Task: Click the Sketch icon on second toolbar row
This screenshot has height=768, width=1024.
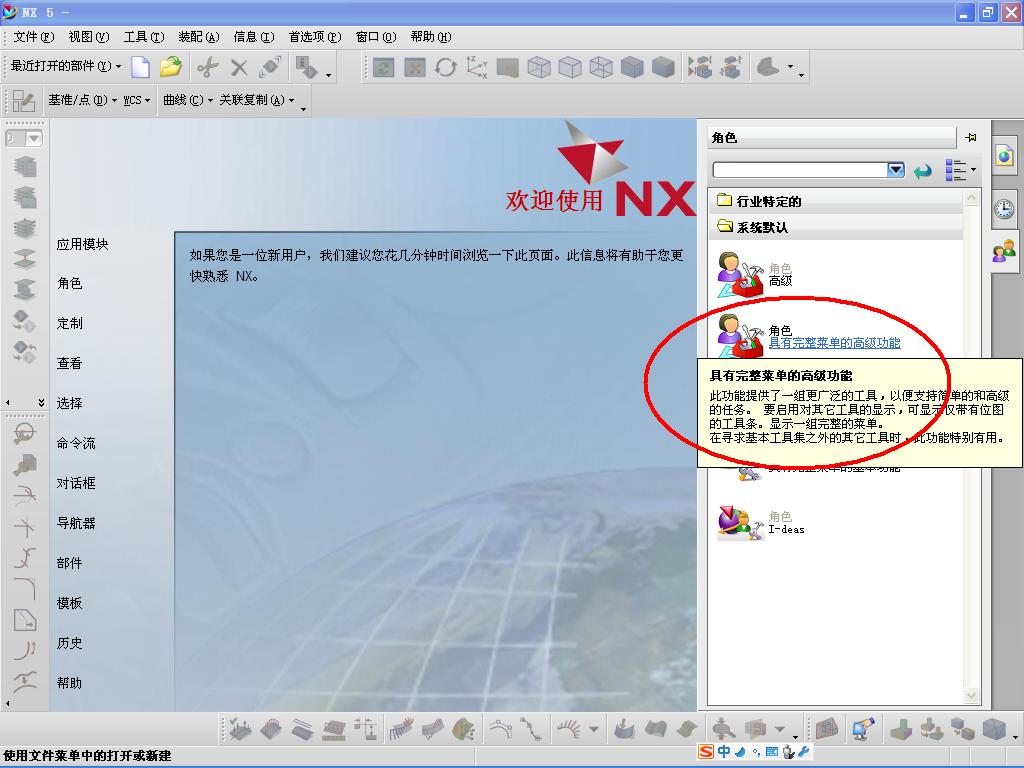Action: coord(24,101)
